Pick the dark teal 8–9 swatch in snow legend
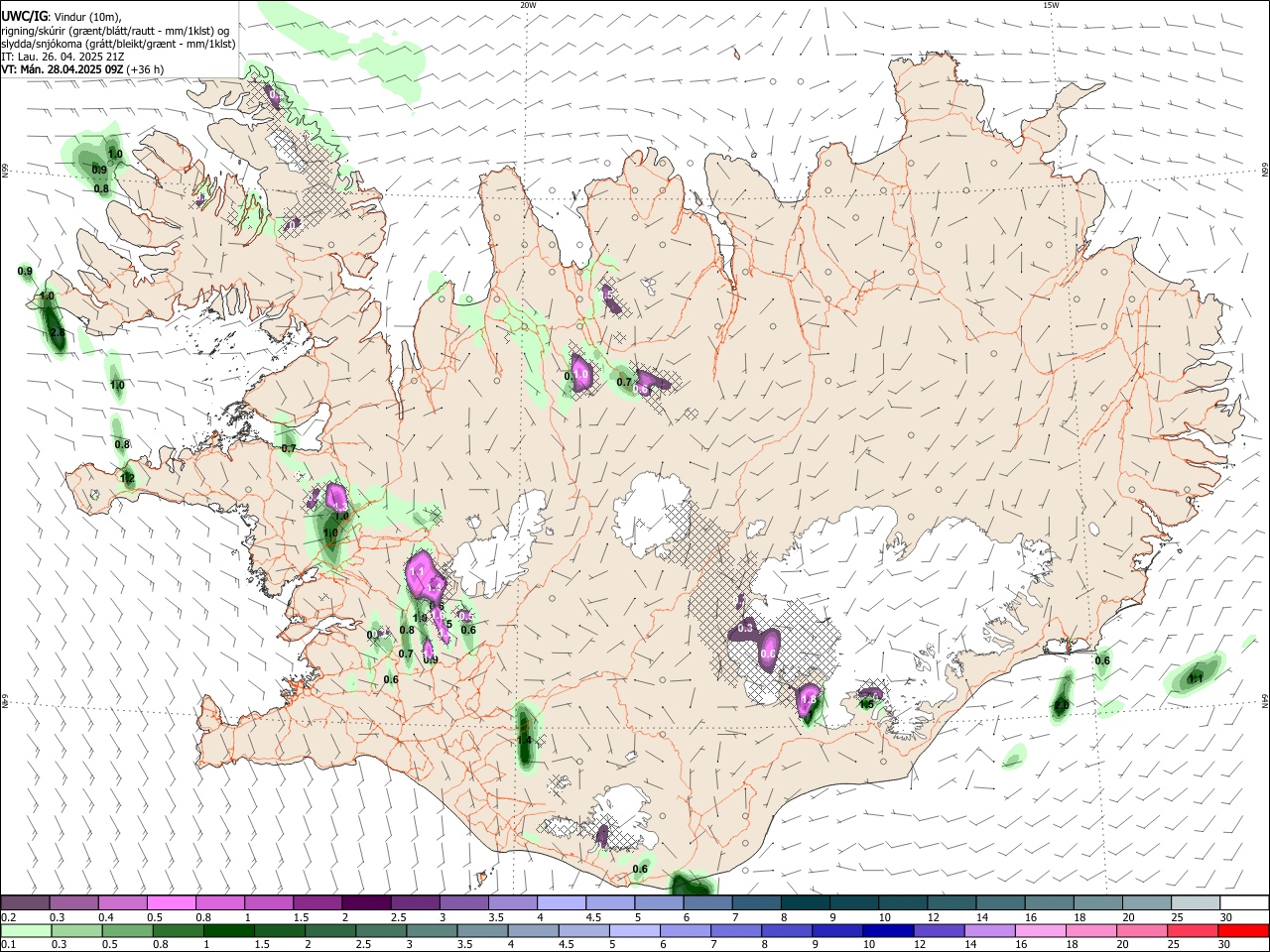This screenshot has width=1270, height=952. (806, 902)
